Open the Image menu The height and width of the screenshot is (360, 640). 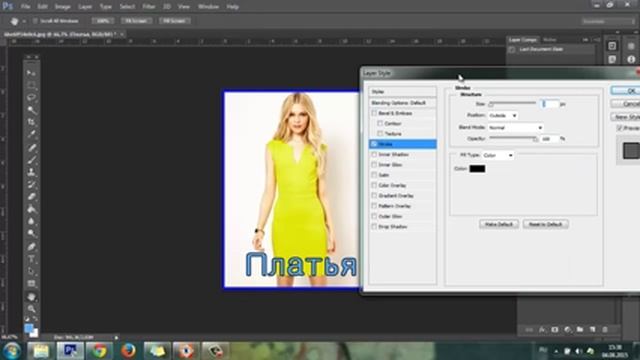62,7
